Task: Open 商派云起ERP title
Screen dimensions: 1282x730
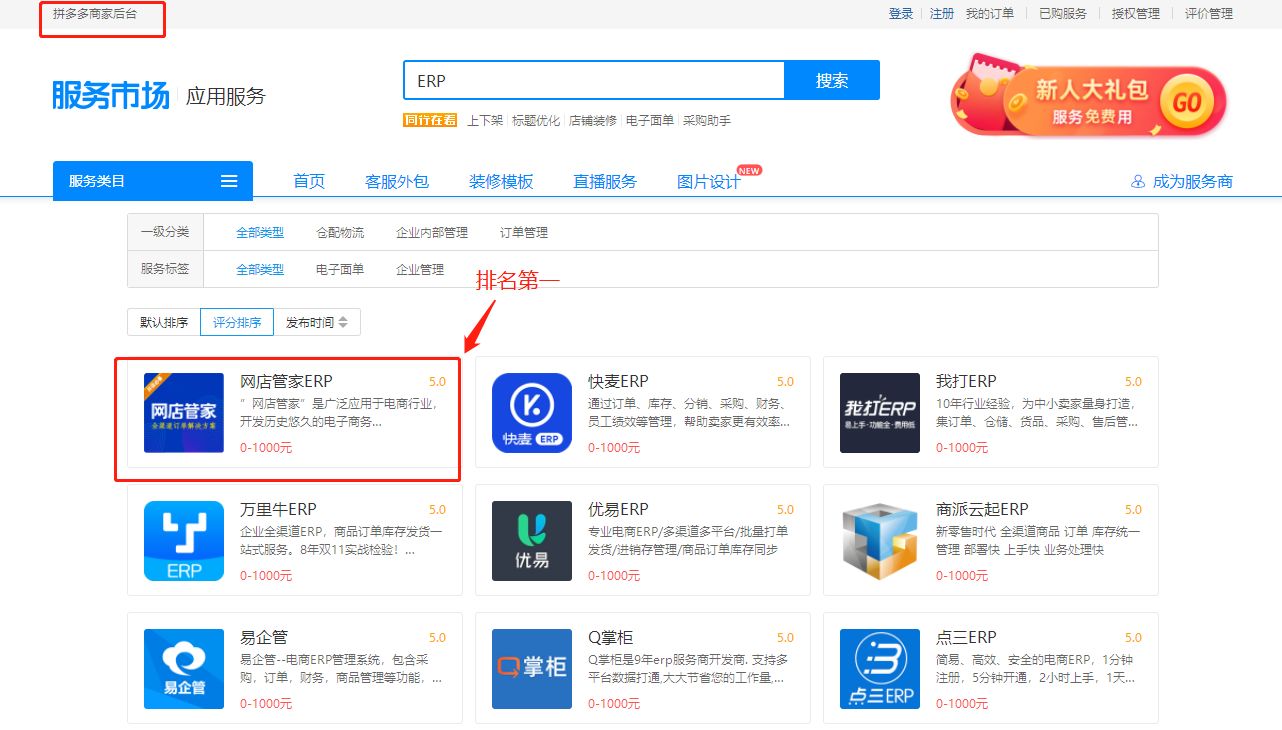Action: tap(982, 509)
